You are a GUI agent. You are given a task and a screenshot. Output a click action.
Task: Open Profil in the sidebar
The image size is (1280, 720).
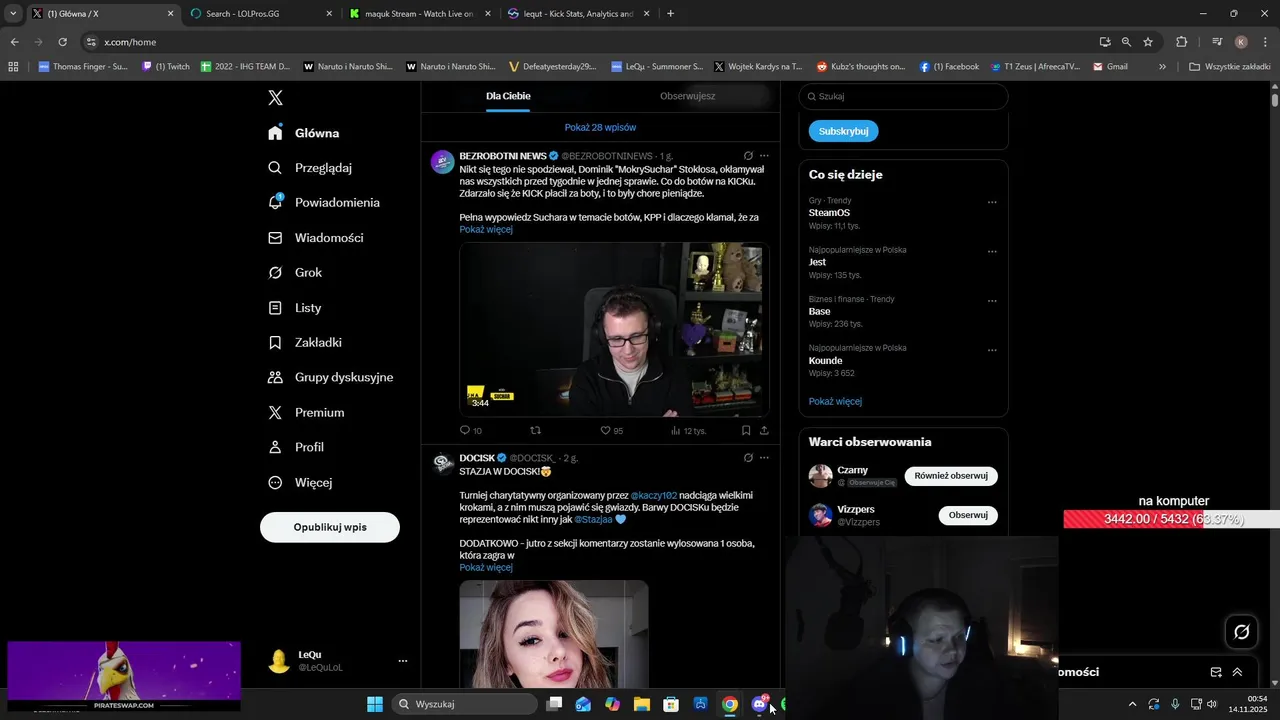[x=296, y=448]
